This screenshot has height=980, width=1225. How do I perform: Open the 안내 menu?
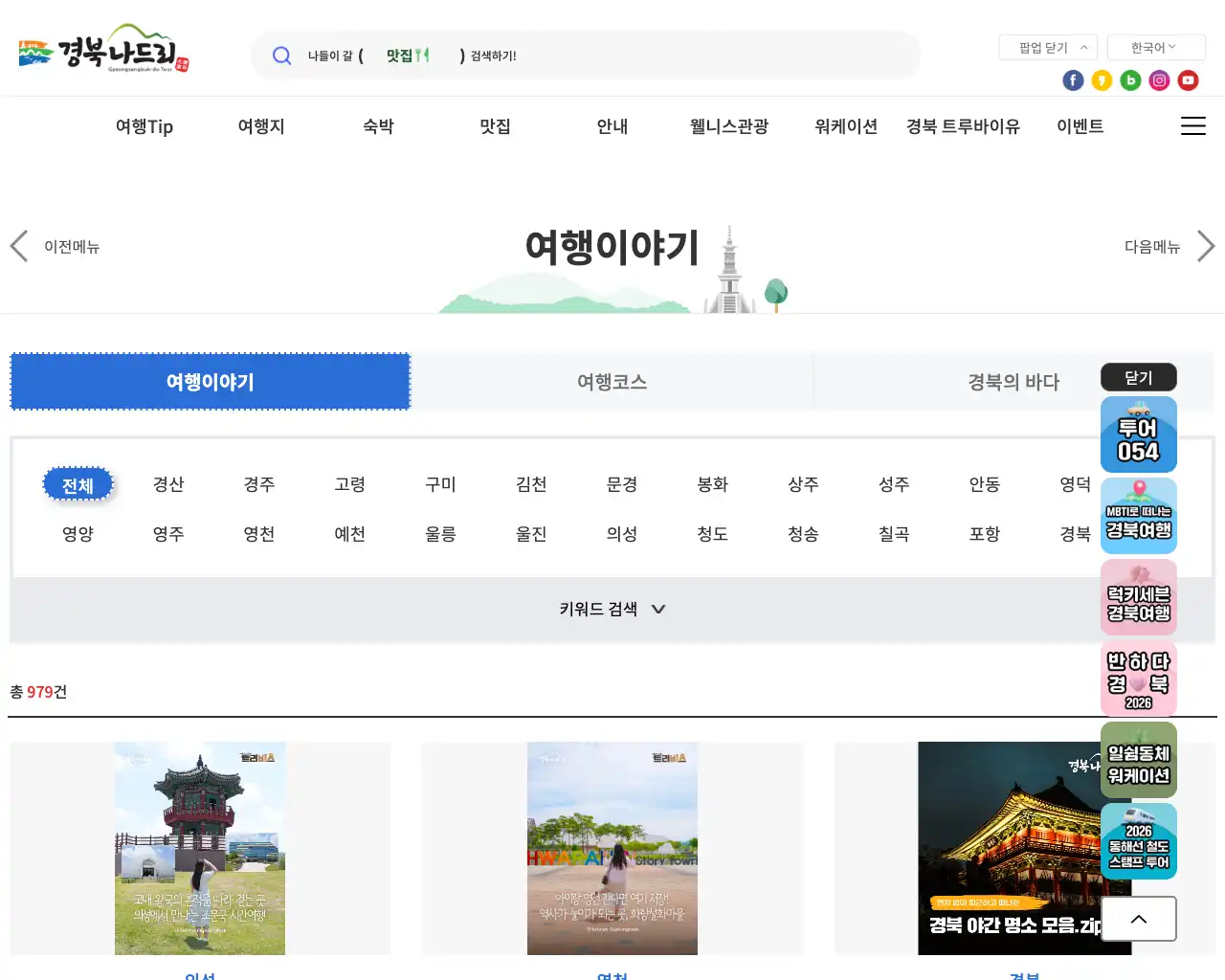[612, 126]
